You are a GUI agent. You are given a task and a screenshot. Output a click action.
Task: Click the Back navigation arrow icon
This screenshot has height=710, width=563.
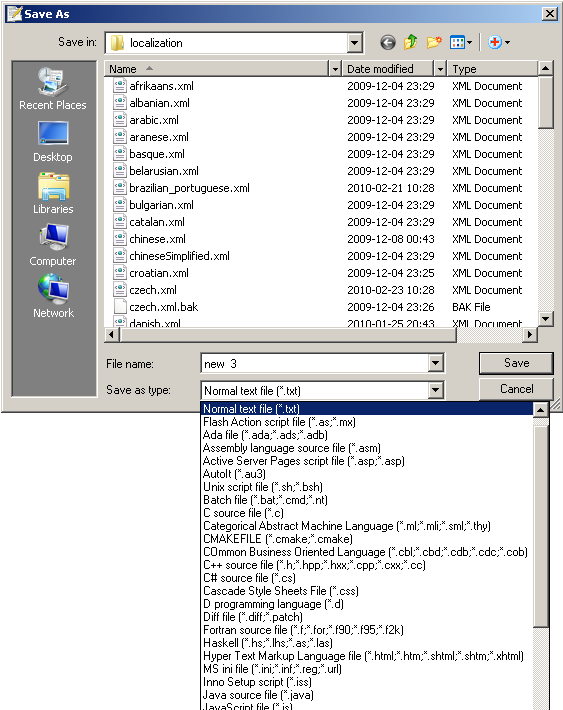coord(387,43)
